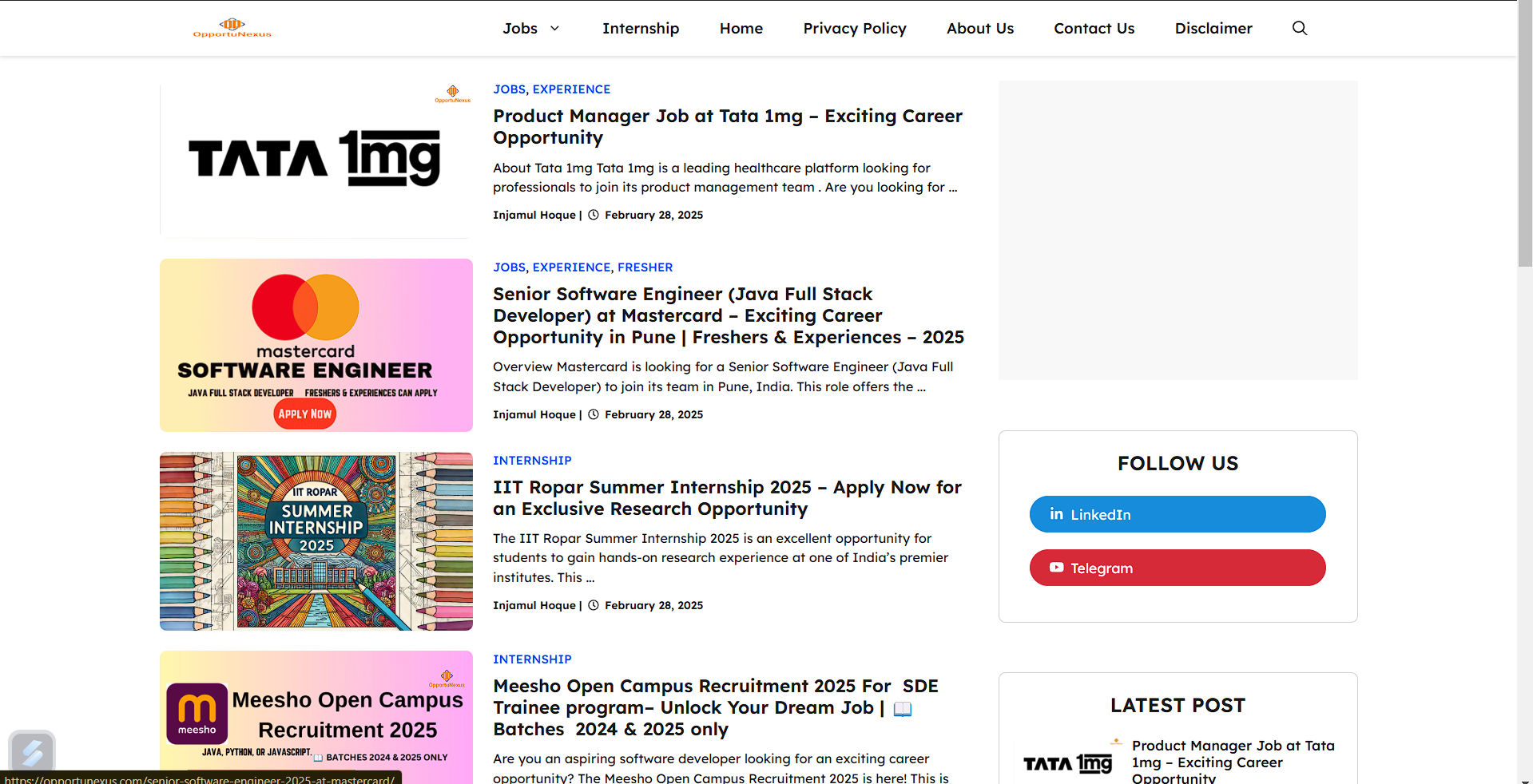The width and height of the screenshot is (1533, 784).
Task: Navigate to Home menu item
Action: [x=741, y=28]
